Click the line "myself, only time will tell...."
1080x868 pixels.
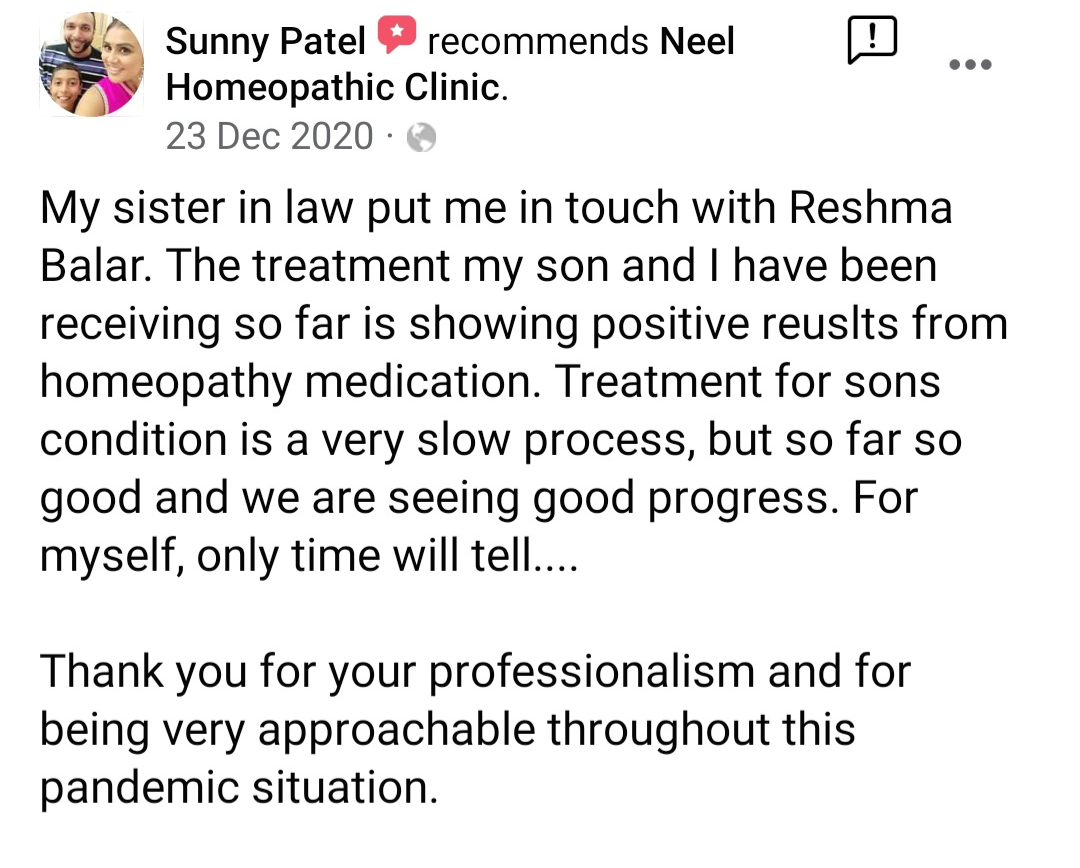308,556
